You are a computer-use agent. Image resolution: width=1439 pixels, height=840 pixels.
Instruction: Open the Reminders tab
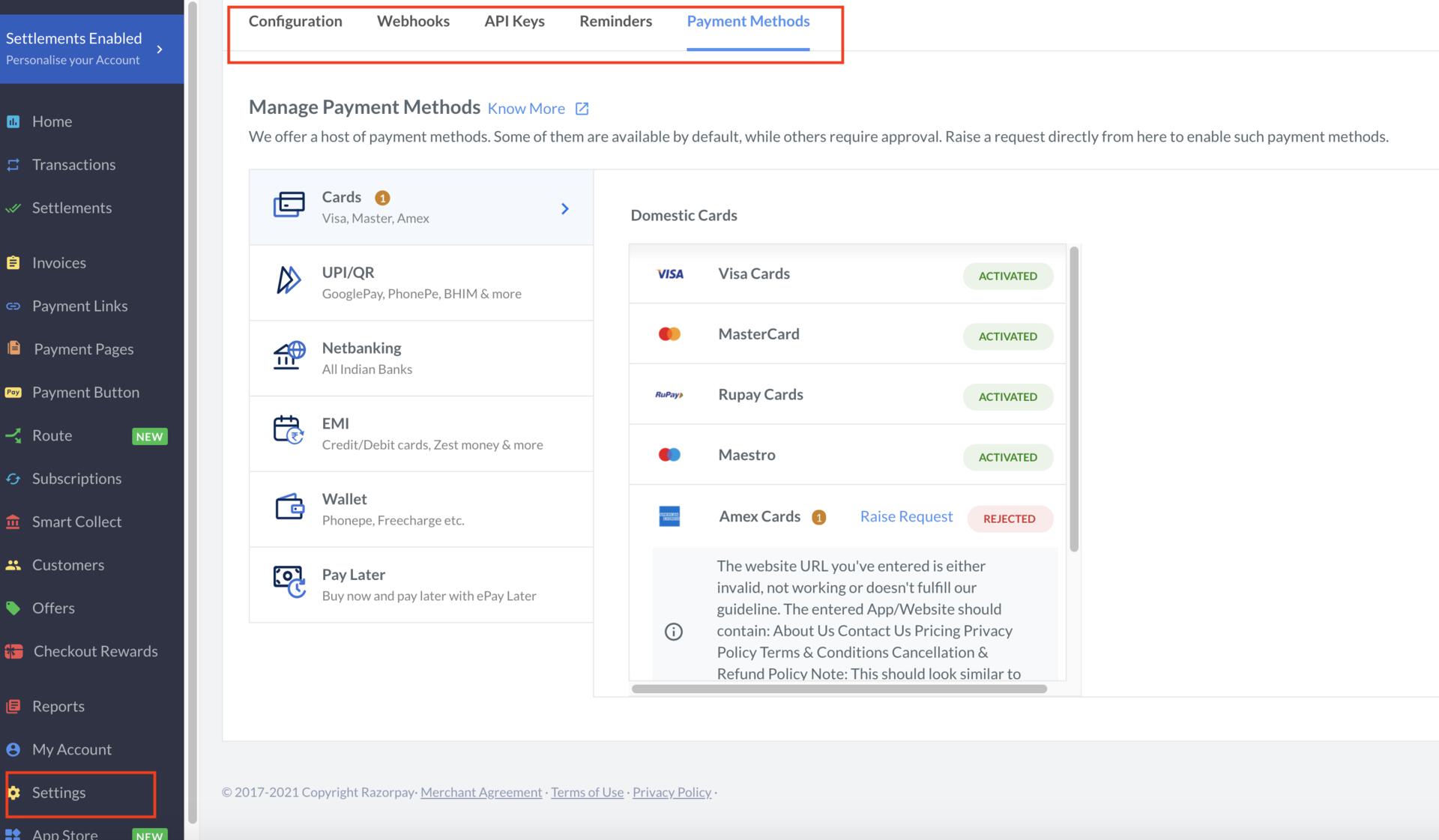tap(615, 22)
